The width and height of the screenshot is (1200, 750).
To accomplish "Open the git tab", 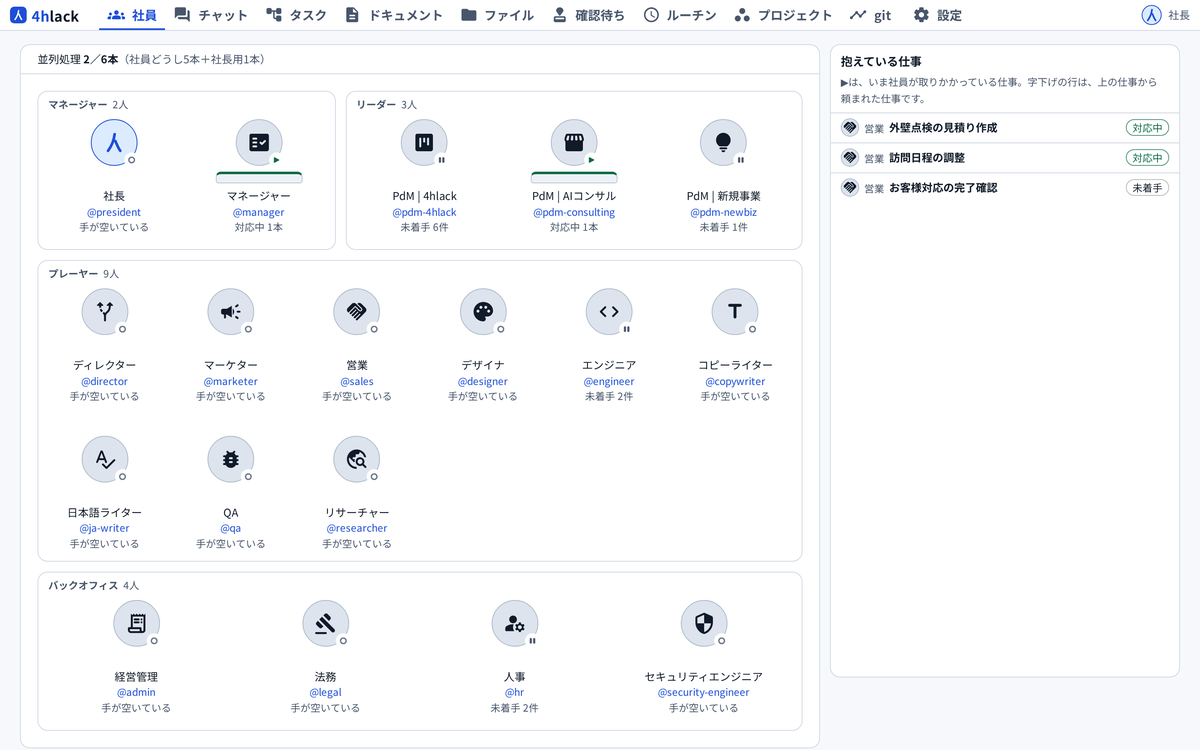I will coord(870,15).
